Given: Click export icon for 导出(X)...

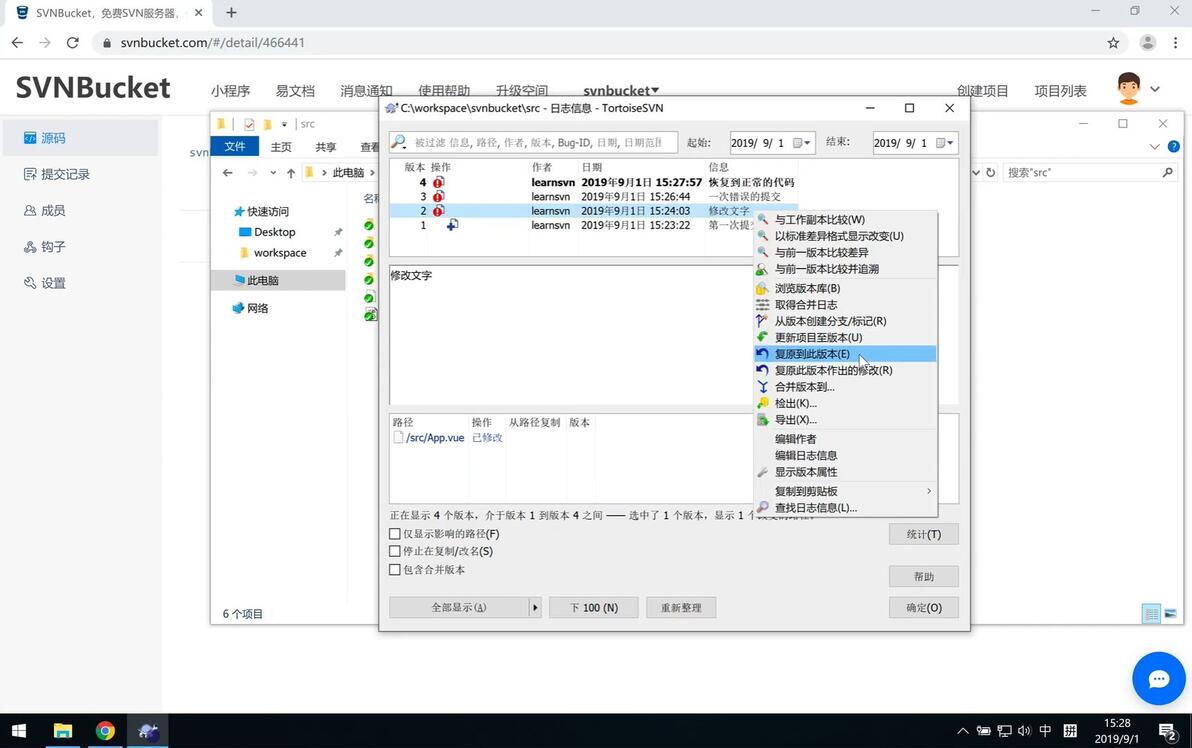Looking at the screenshot, I should click(x=762, y=420).
